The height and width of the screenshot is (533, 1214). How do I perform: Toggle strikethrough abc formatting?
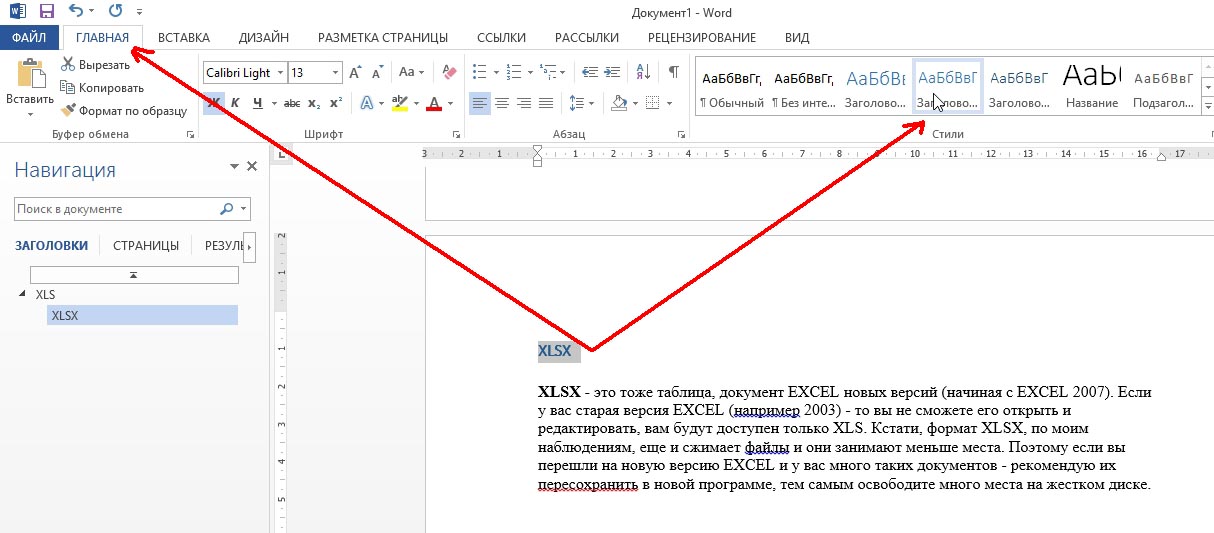[x=292, y=103]
